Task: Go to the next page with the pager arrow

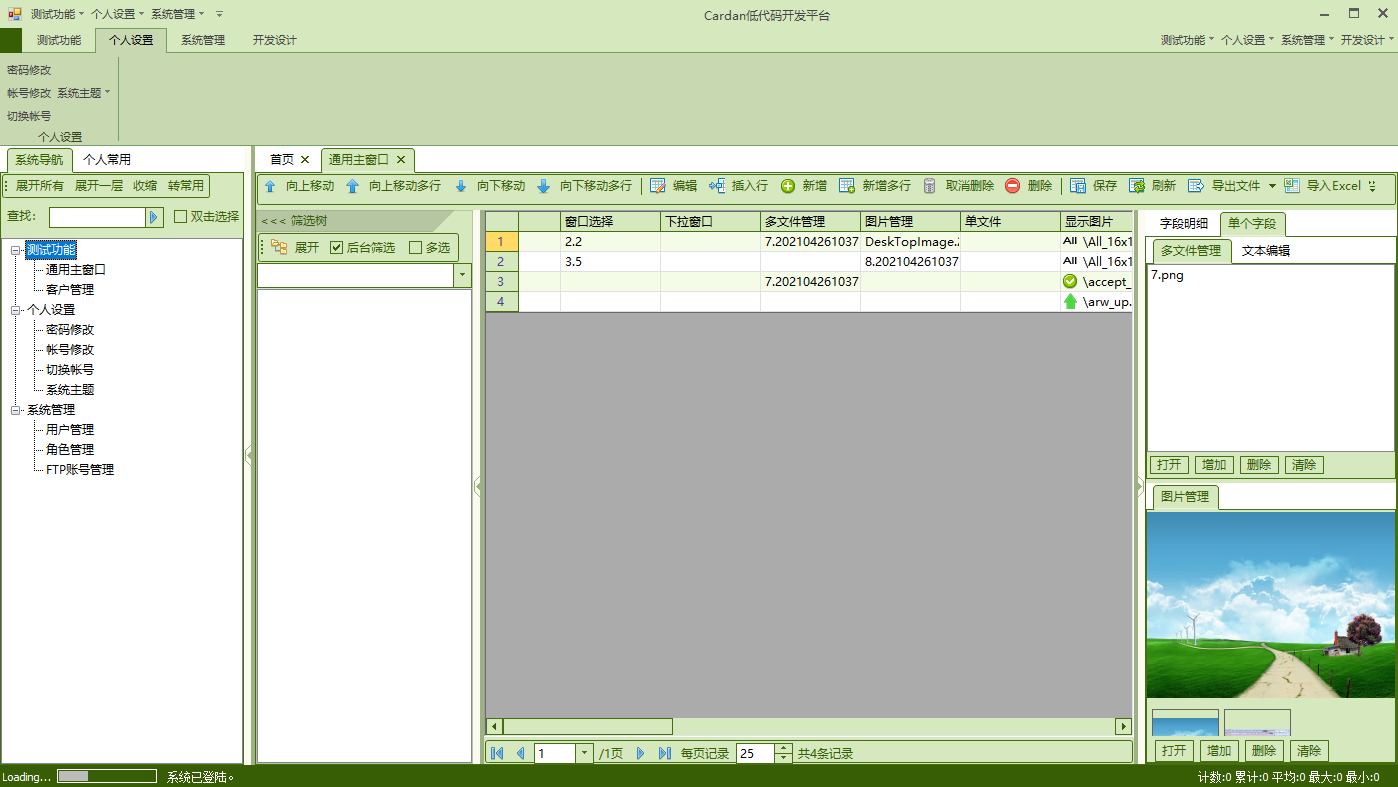Action: [x=641, y=753]
